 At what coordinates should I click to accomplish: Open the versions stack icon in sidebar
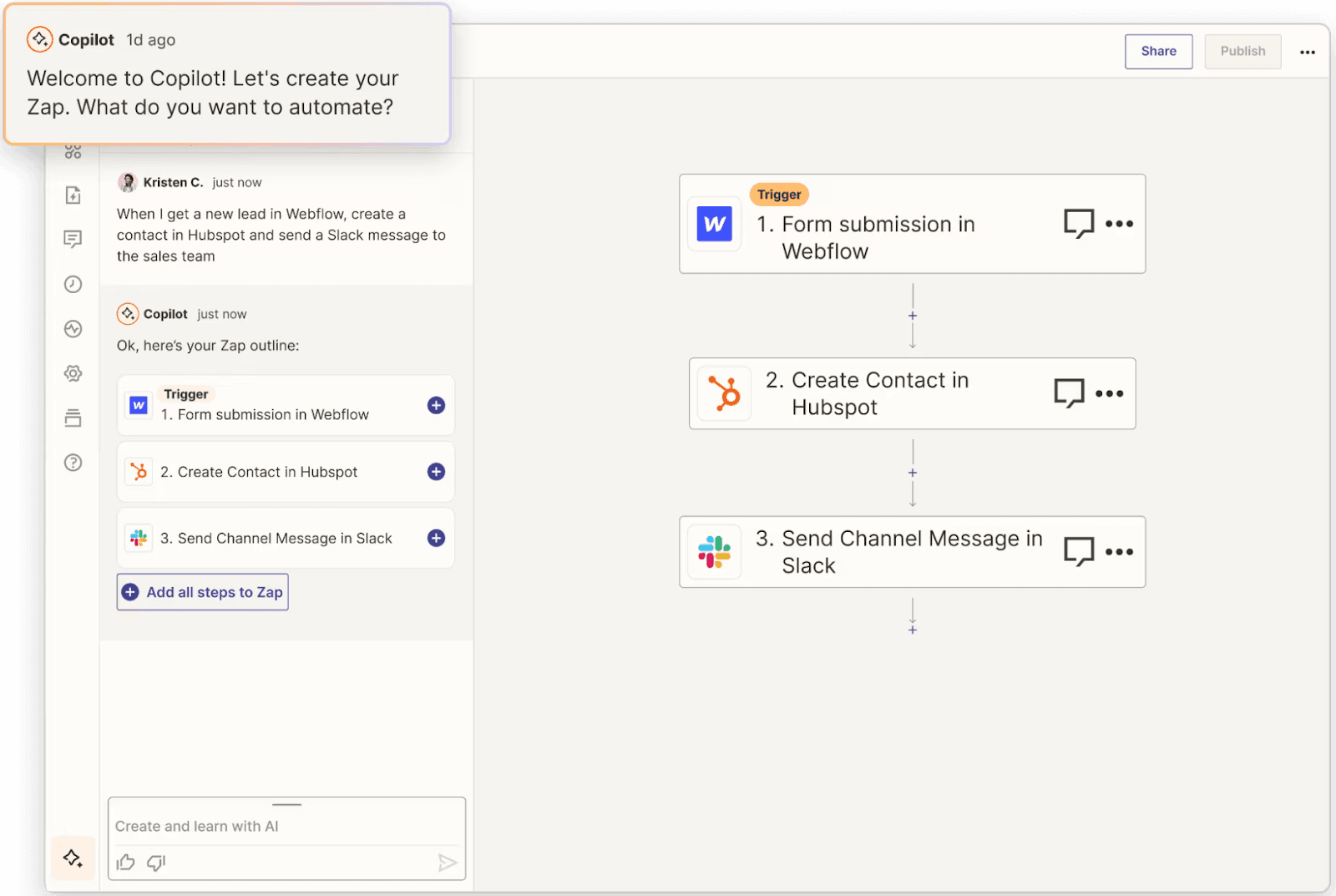click(73, 418)
